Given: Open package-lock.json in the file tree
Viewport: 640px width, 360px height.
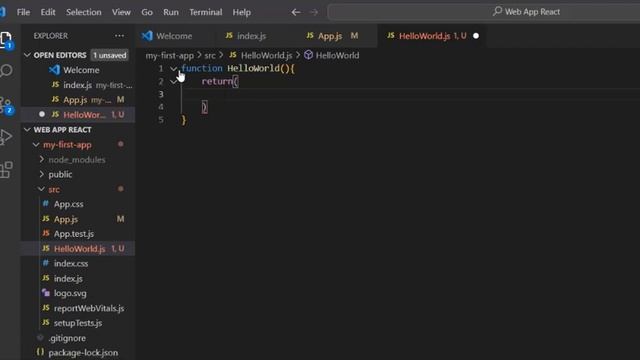Looking at the screenshot, I should [x=83, y=353].
